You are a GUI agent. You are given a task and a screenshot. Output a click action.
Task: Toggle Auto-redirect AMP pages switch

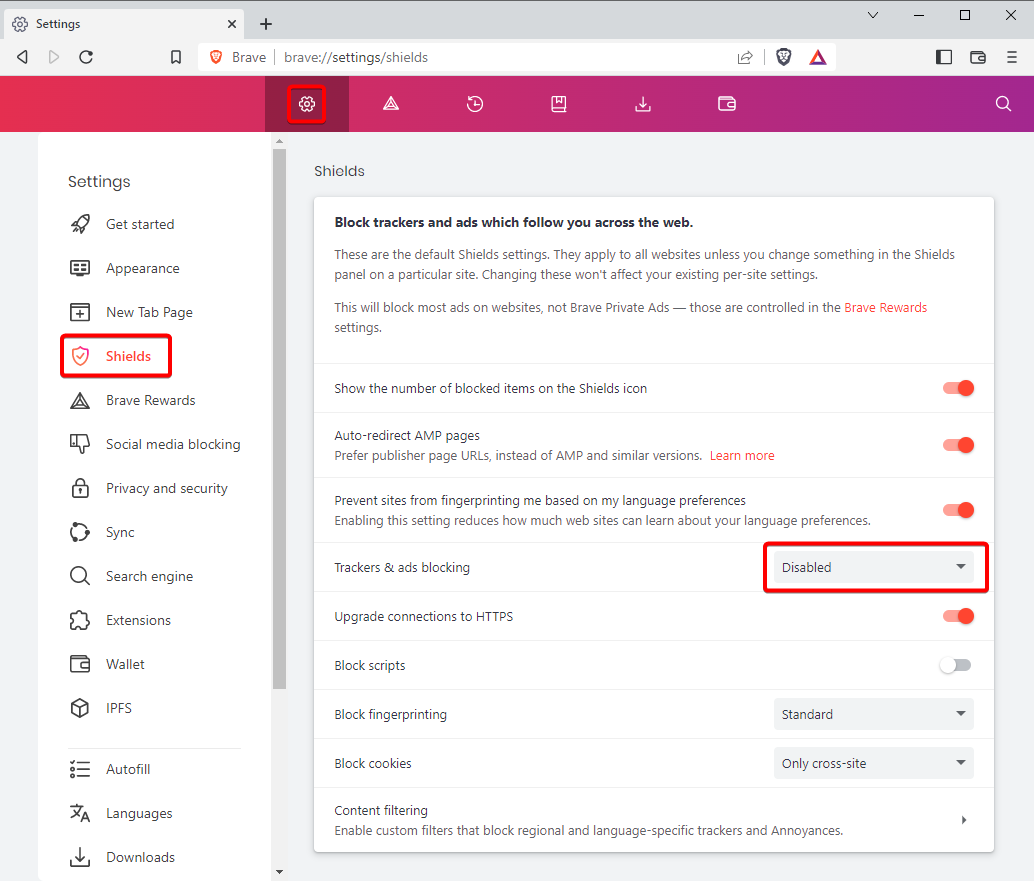pyautogui.click(x=958, y=445)
